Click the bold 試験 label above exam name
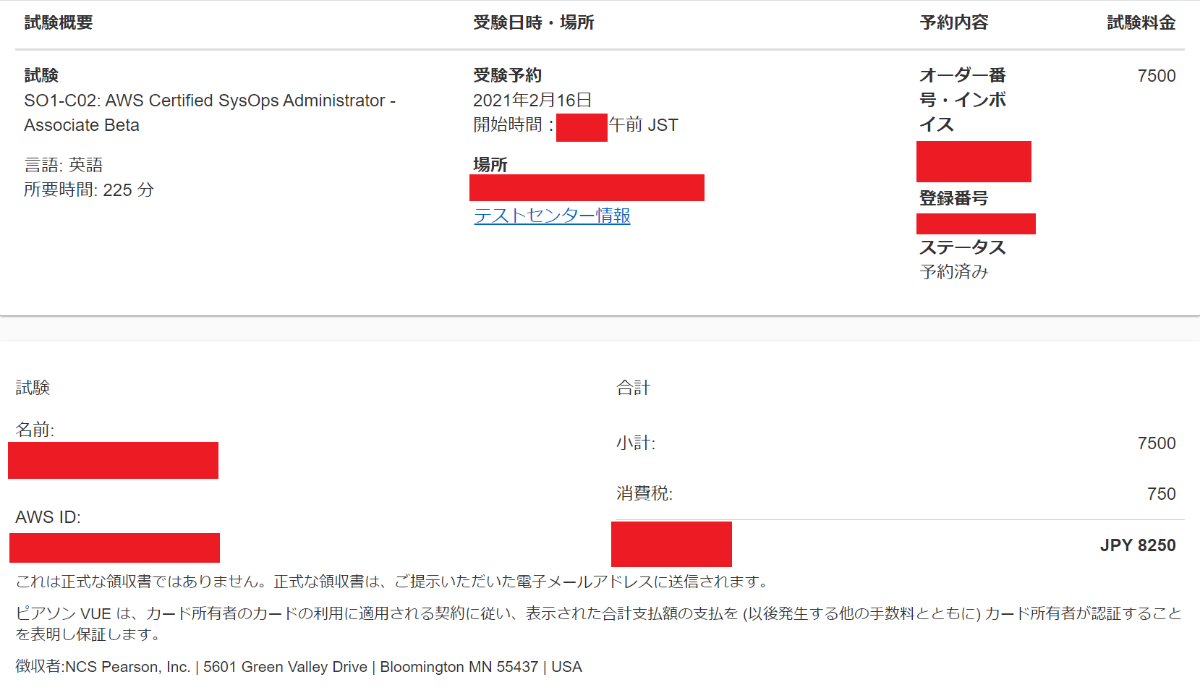1200x698 pixels. tap(41, 75)
